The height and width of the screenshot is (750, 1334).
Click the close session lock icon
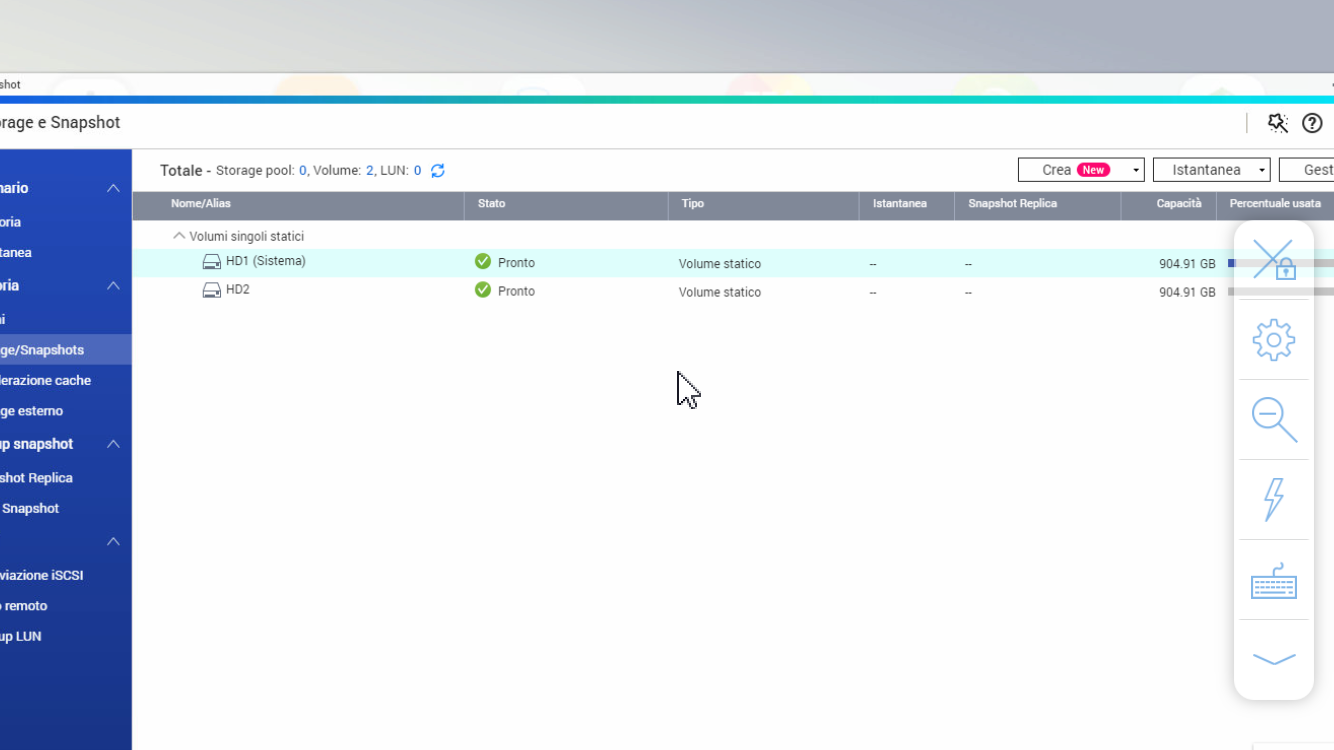1274,260
